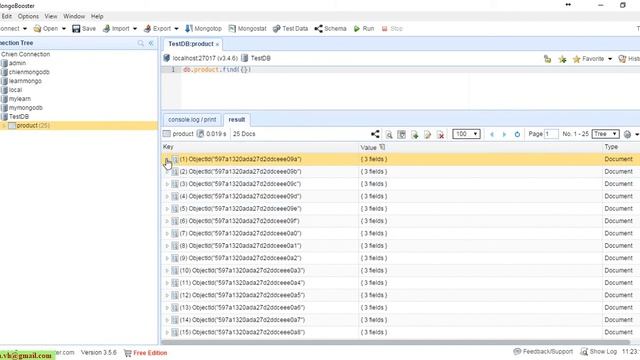Viewport: 640px width, 360px height.
Task: Expand the Favorite dropdown arrow
Action: (x=610, y=59)
